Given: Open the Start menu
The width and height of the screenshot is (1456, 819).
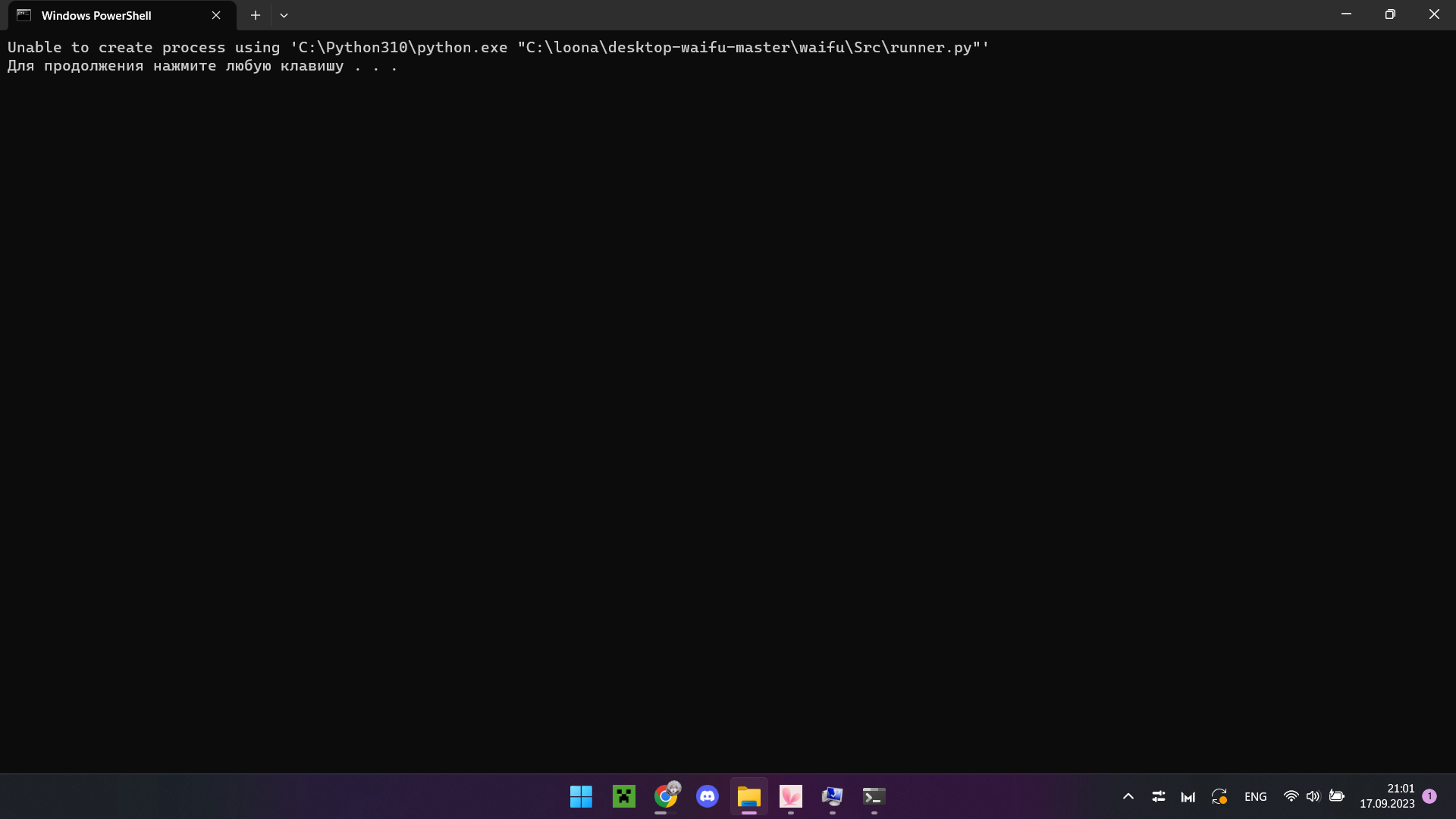Looking at the screenshot, I should click(580, 796).
